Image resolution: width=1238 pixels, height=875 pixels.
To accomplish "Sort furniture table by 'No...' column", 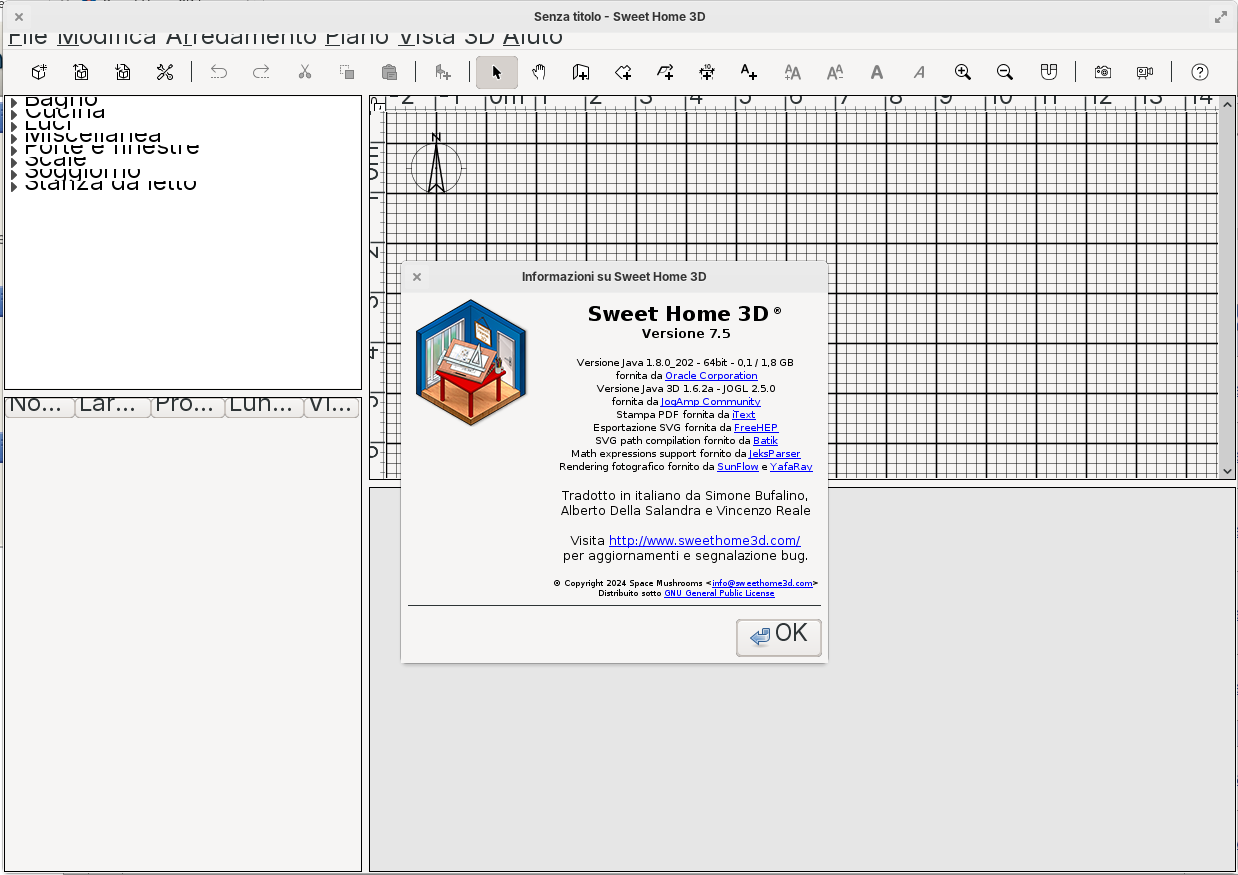I will 40,407.
